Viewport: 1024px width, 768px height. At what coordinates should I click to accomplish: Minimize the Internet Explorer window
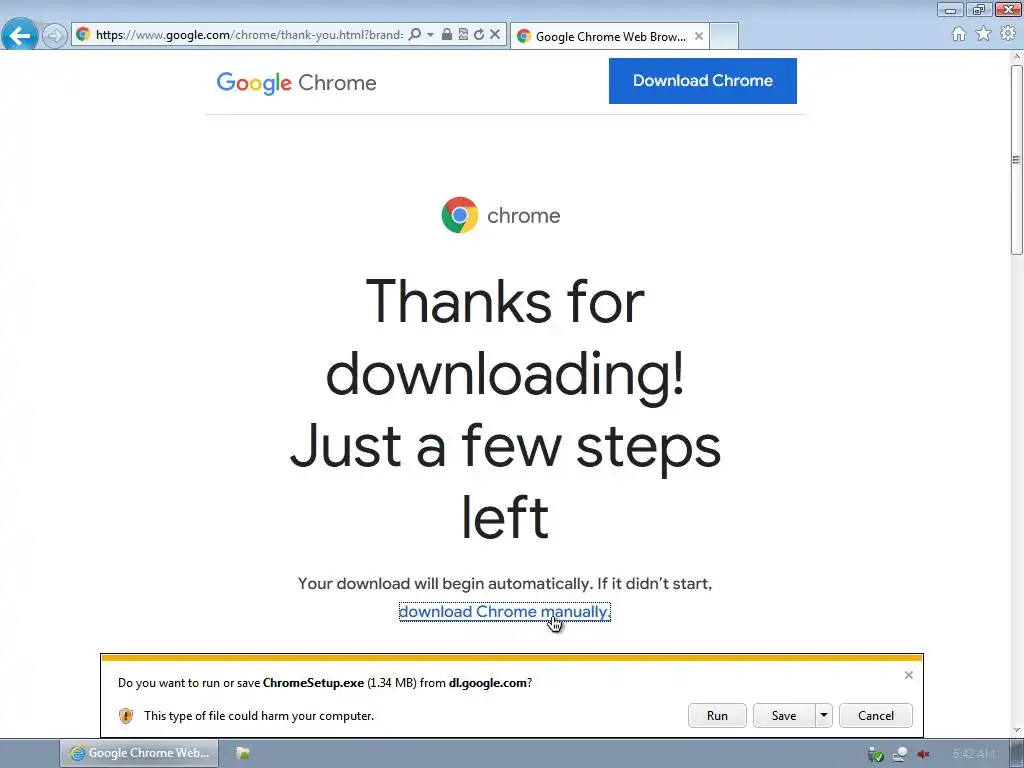point(950,10)
